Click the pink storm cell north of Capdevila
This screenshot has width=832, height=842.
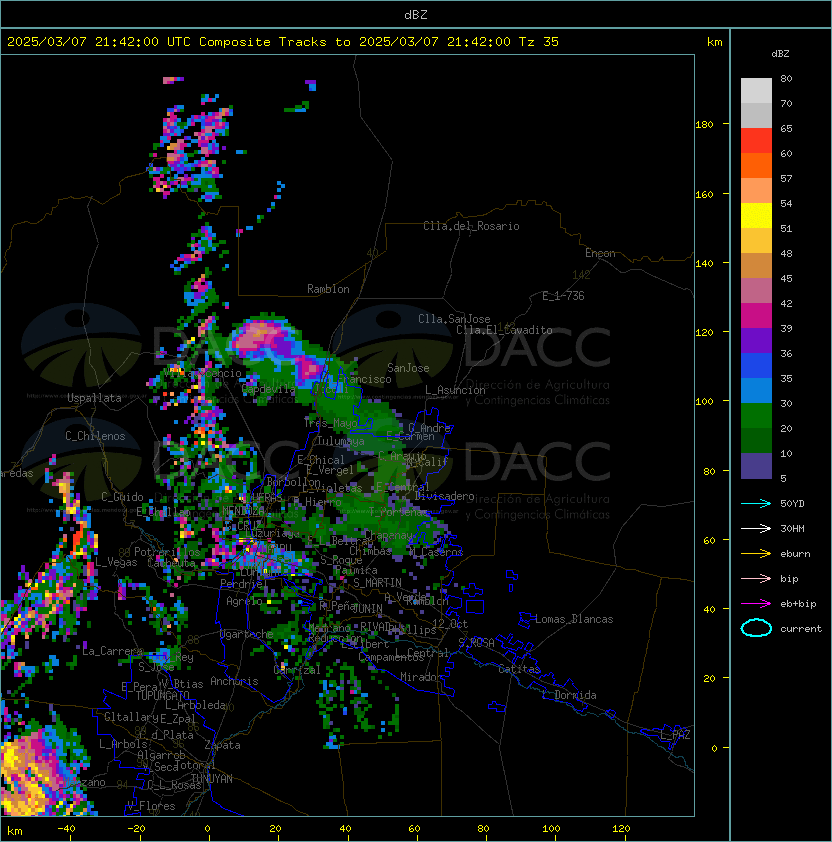click(259, 336)
